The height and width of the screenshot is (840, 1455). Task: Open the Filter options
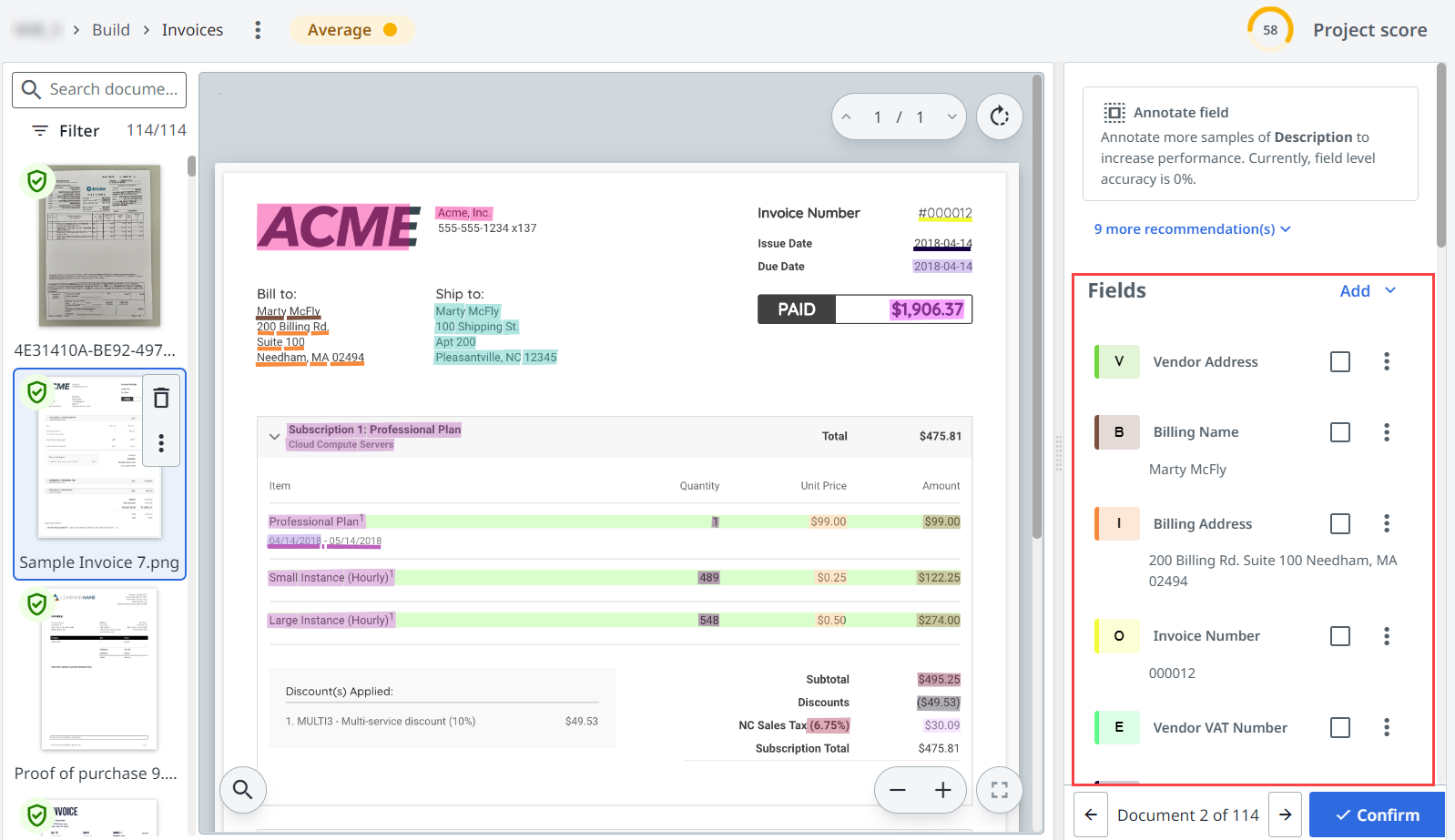(x=66, y=131)
